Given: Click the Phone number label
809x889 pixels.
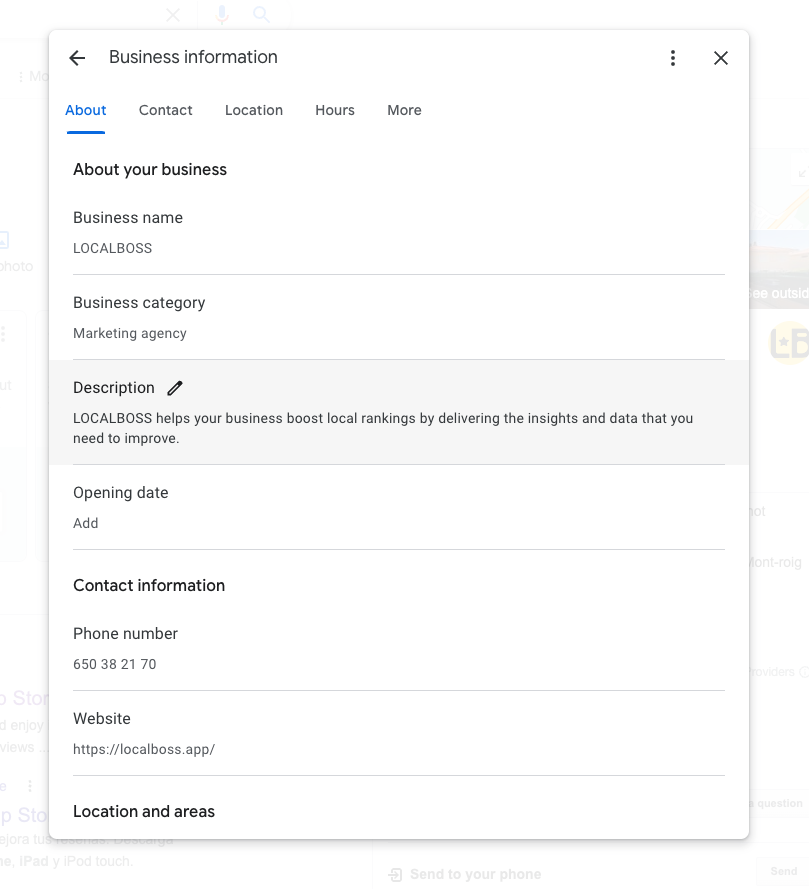Looking at the screenshot, I should click(x=125, y=634).
